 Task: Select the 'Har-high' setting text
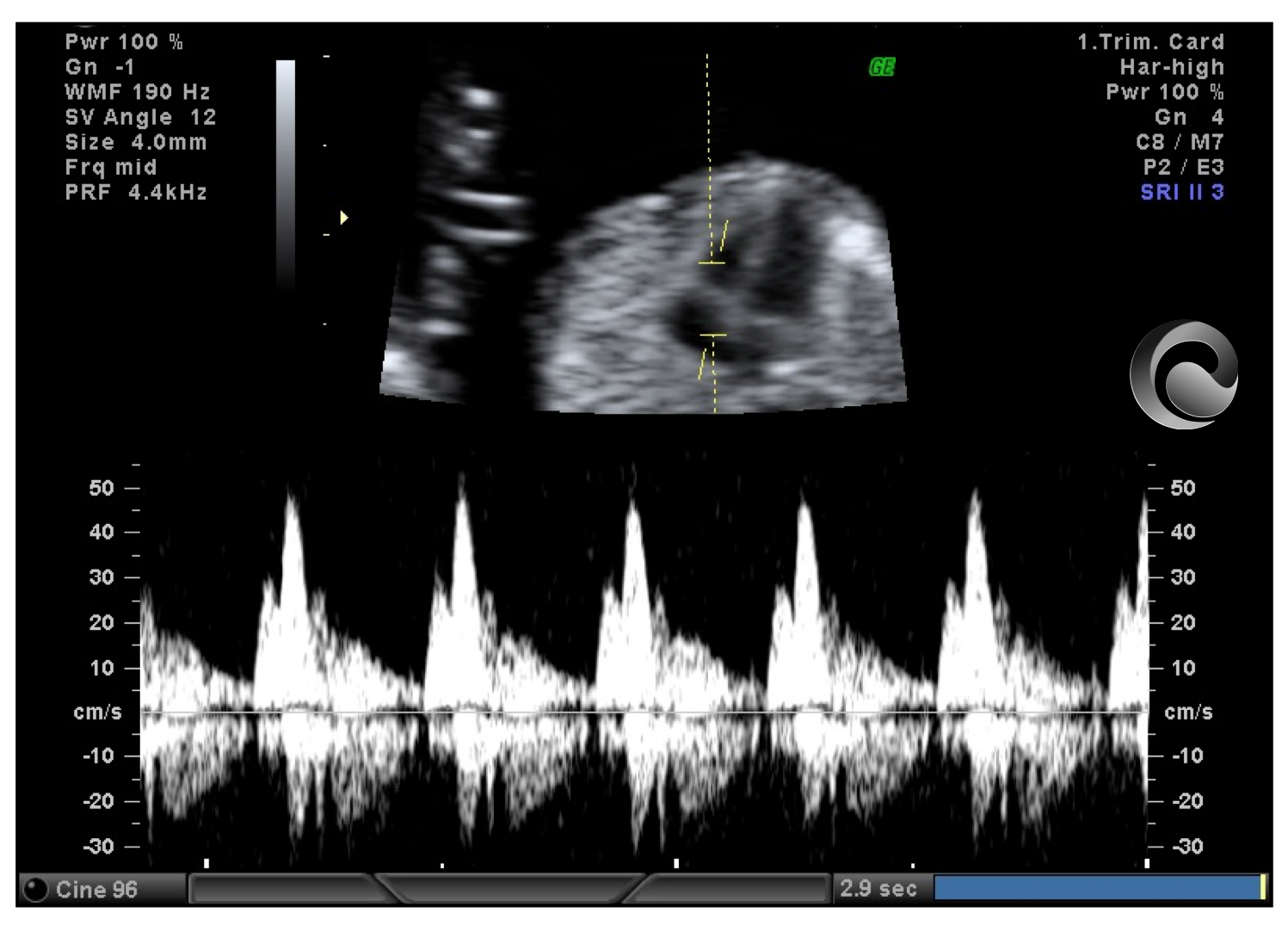point(1172,67)
